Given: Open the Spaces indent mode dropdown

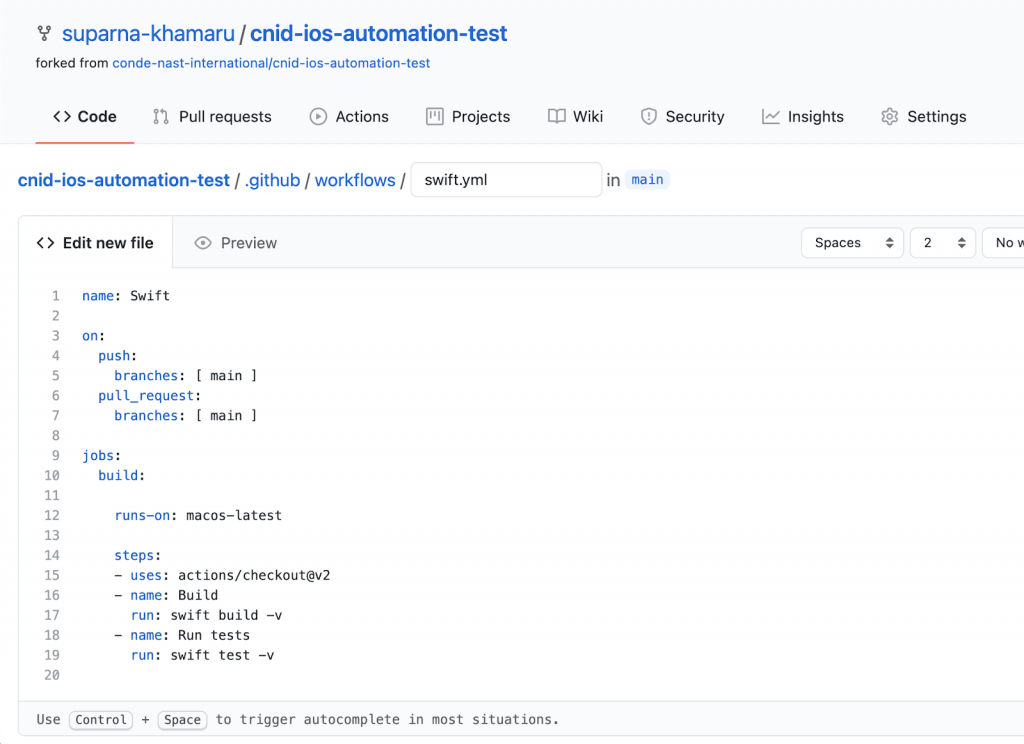Looking at the screenshot, I should tap(852, 243).
